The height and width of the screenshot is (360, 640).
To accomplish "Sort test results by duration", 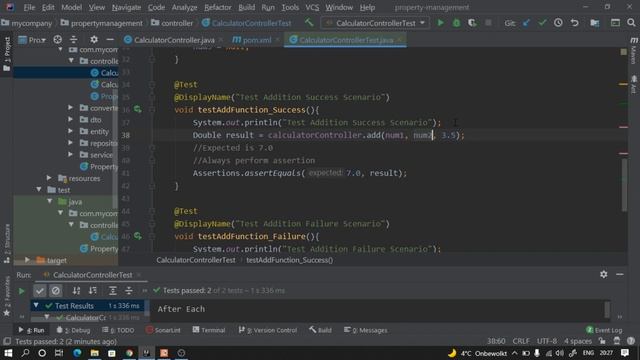I will pyautogui.click(x=93, y=291).
